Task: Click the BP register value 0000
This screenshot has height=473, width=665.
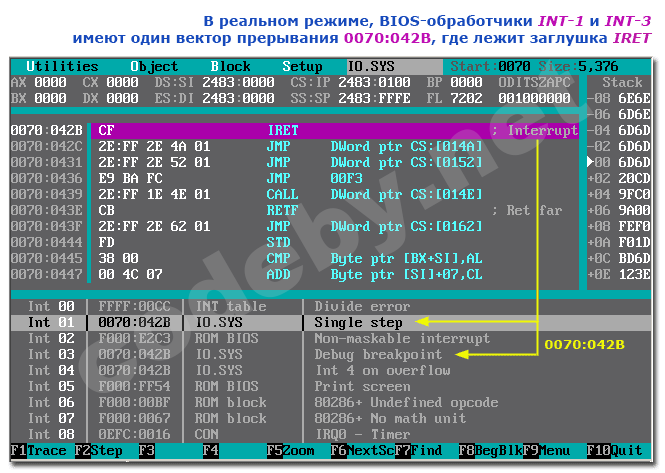Action: click(467, 82)
